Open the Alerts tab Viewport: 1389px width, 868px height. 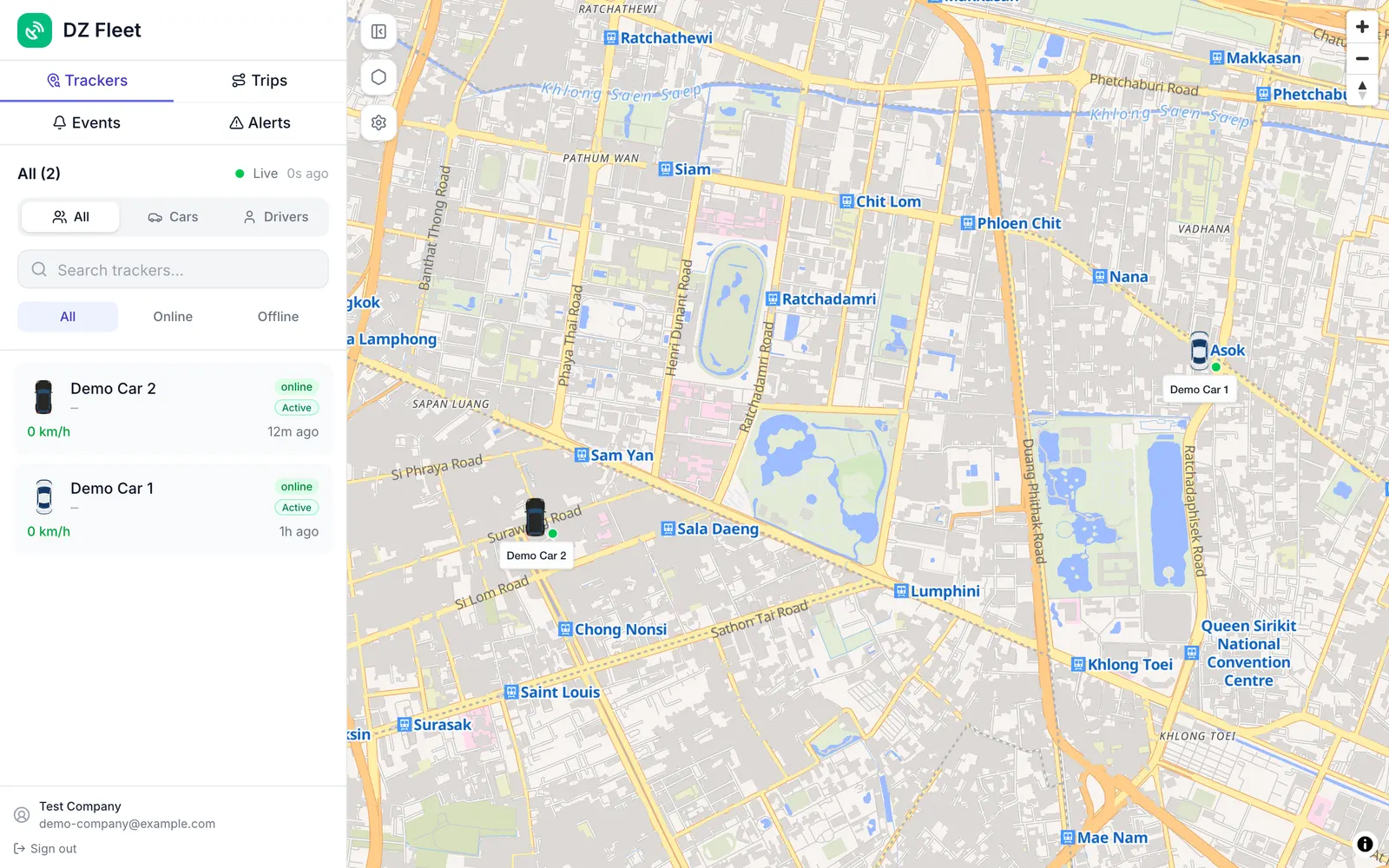tap(260, 123)
